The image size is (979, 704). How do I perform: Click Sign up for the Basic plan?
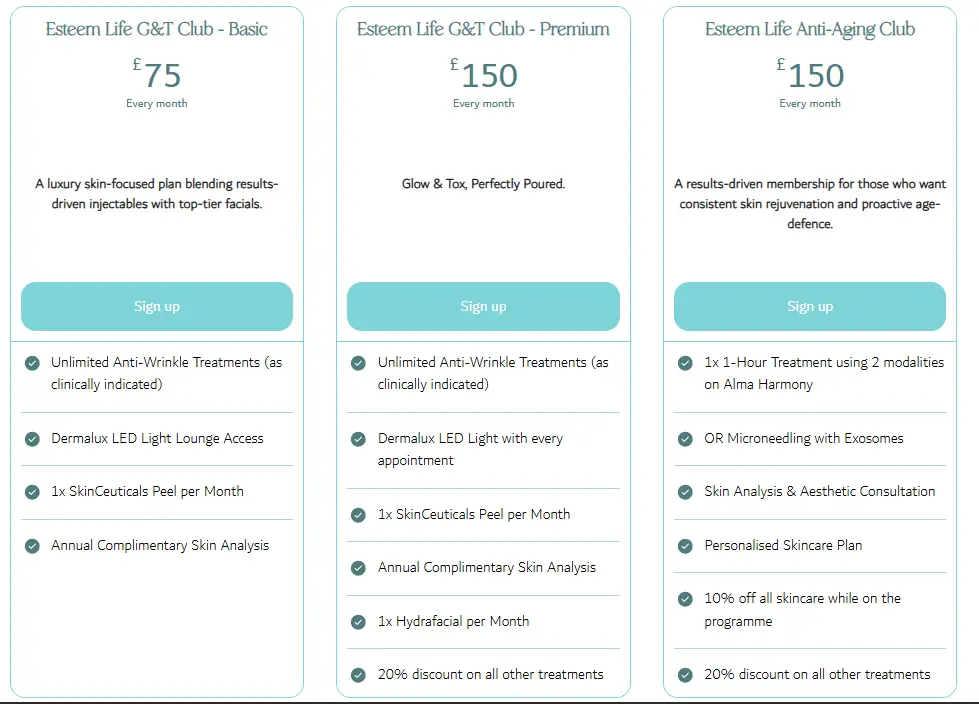coord(156,306)
